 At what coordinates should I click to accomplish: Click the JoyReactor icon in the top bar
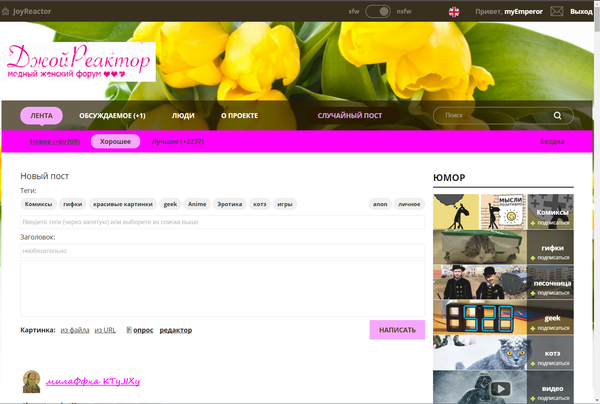click(x=6, y=10)
